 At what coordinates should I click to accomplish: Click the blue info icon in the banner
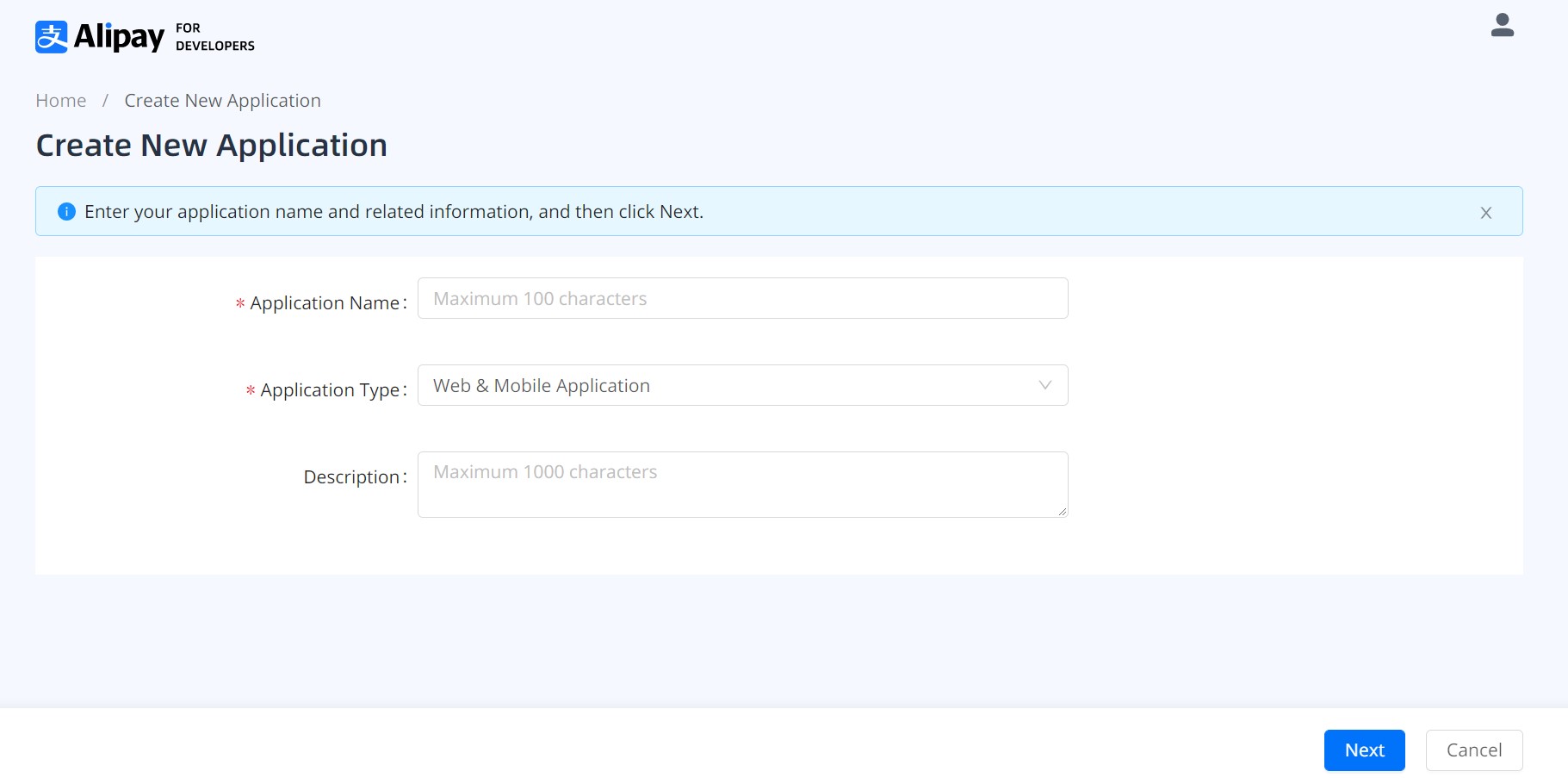point(66,212)
